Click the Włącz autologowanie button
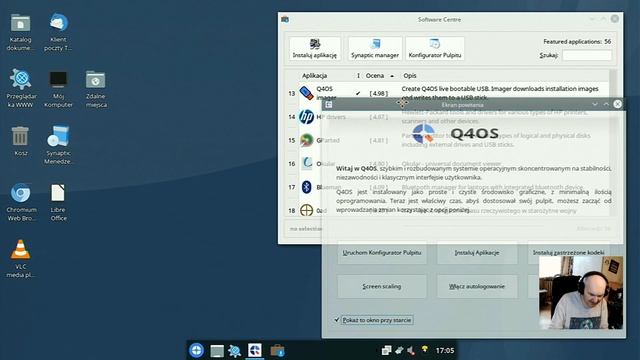 pyautogui.click(x=477, y=286)
